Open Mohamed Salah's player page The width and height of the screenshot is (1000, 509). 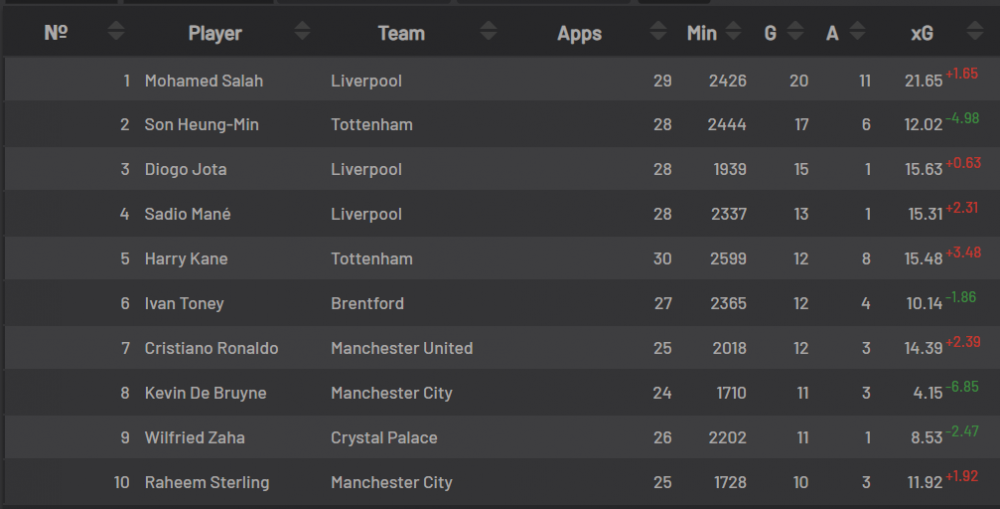(203, 81)
